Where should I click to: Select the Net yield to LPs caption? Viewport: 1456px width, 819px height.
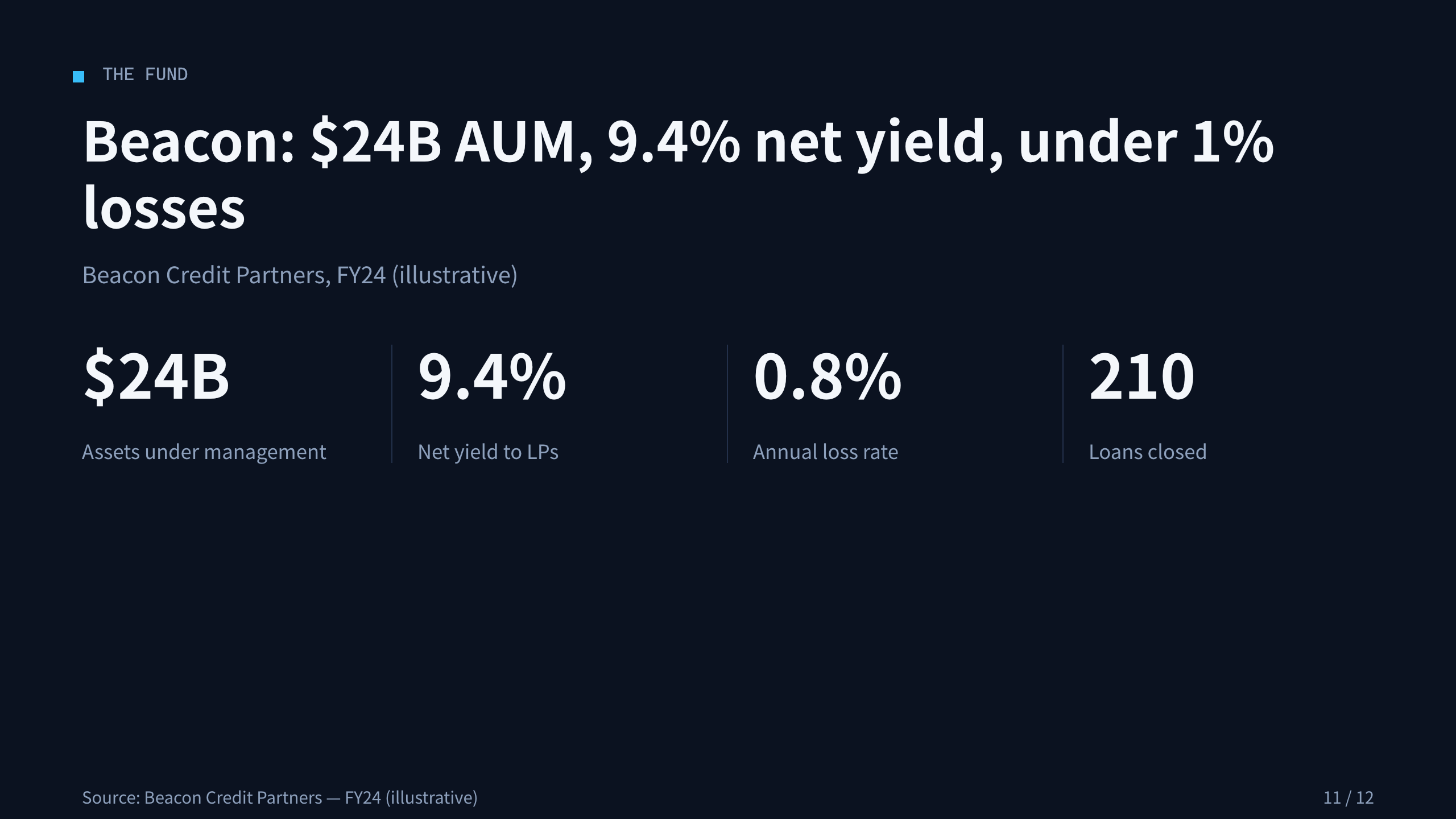[488, 452]
